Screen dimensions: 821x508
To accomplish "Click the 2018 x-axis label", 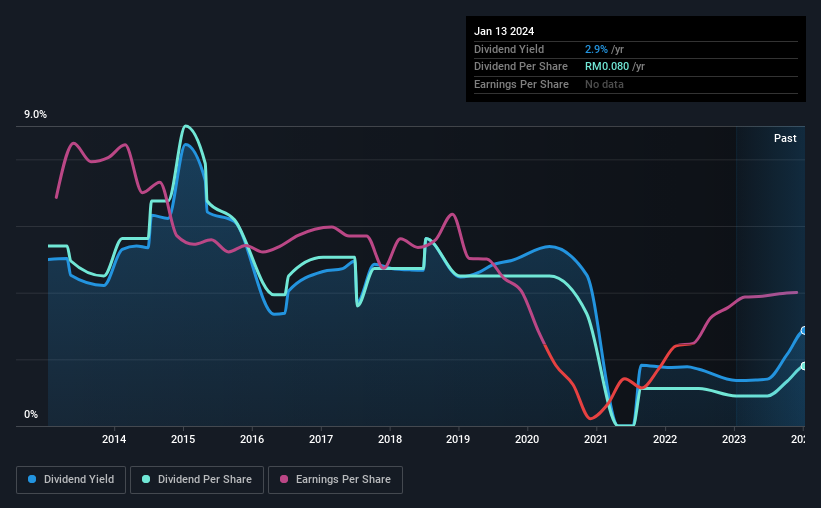I will pyautogui.click(x=390, y=439).
